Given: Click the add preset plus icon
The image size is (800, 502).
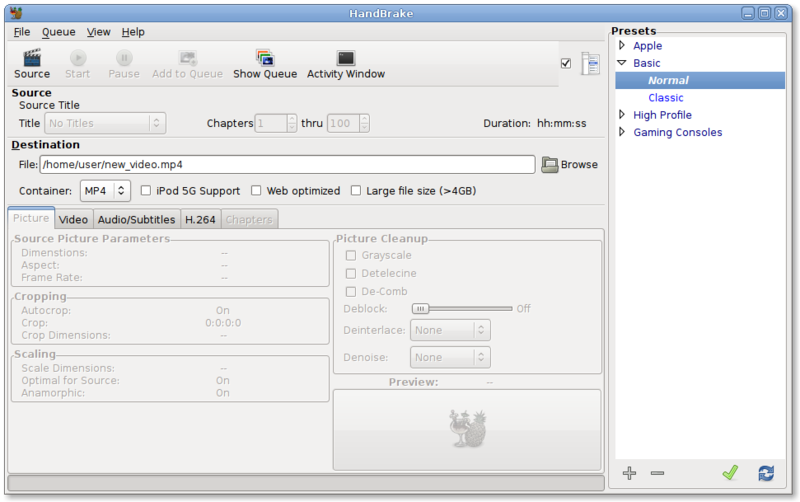Looking at the screenshot, I should pyautogui.click(x=629, y=473).
